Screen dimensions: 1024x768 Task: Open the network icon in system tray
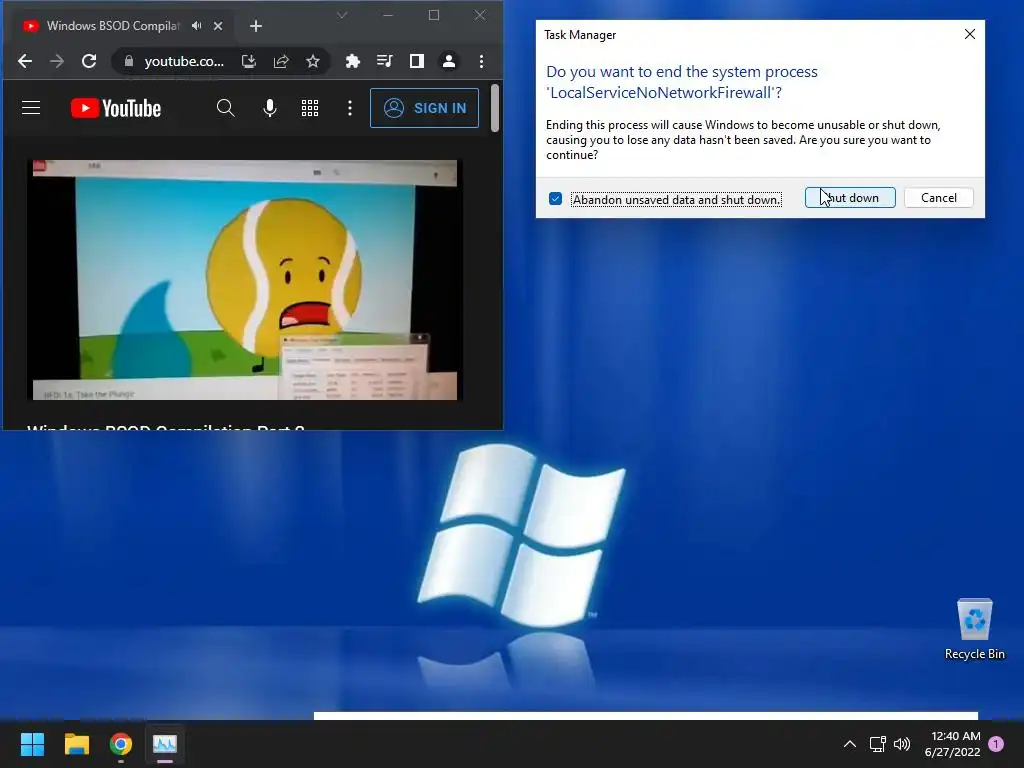point(878,744)
